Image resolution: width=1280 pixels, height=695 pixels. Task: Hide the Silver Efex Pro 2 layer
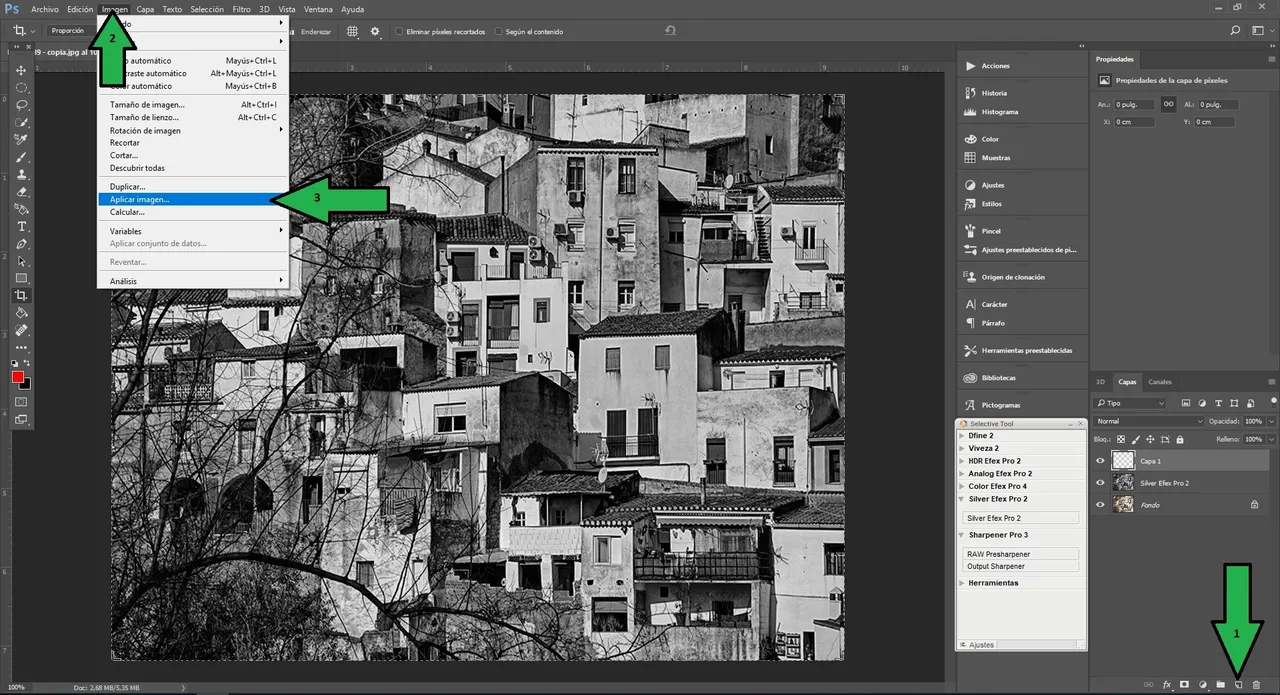pyautogui.click(x=1101, y=483)
